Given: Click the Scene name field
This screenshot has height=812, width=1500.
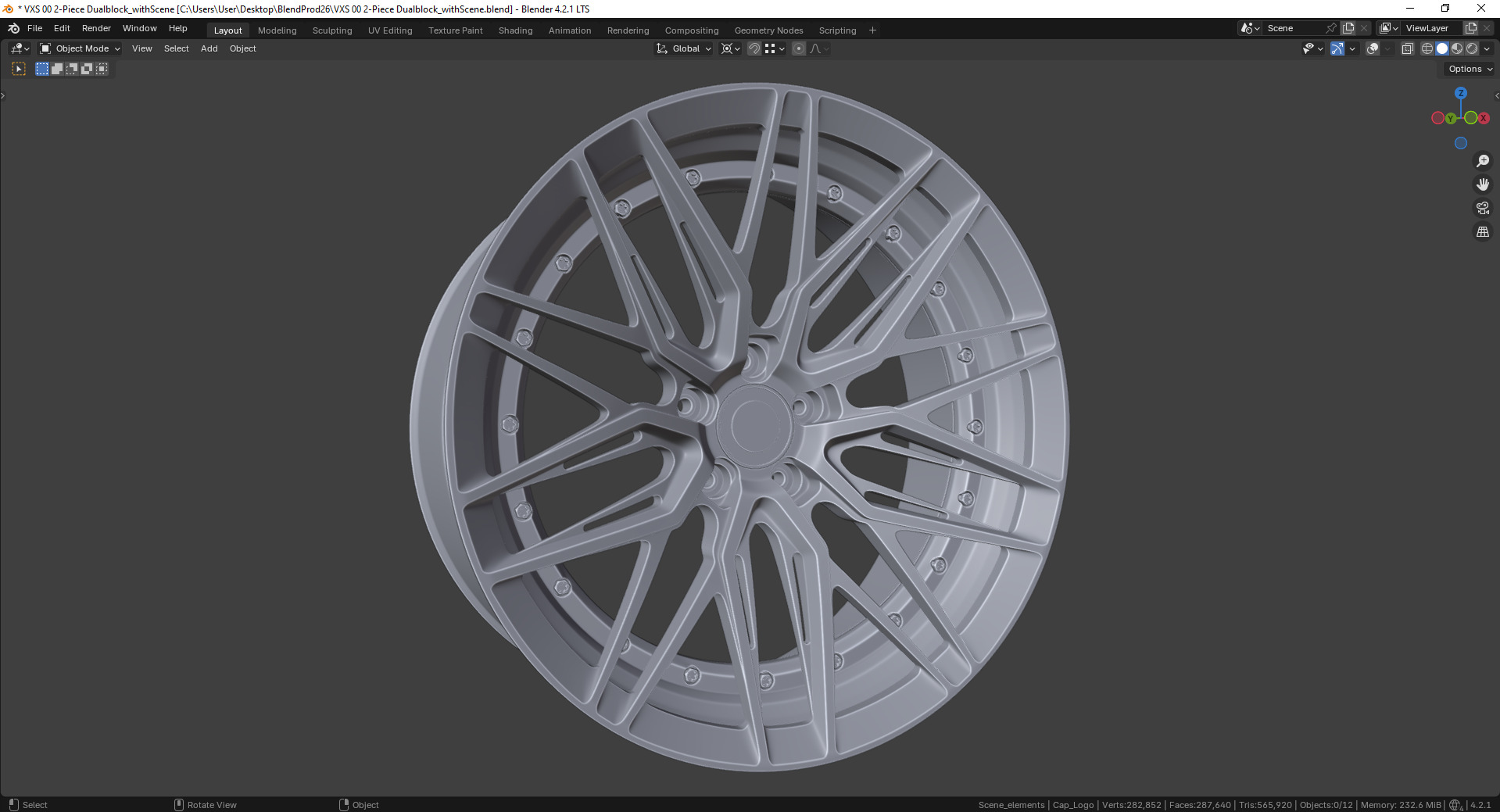Looking at the screenshot, I should (x=1294, y=28).
